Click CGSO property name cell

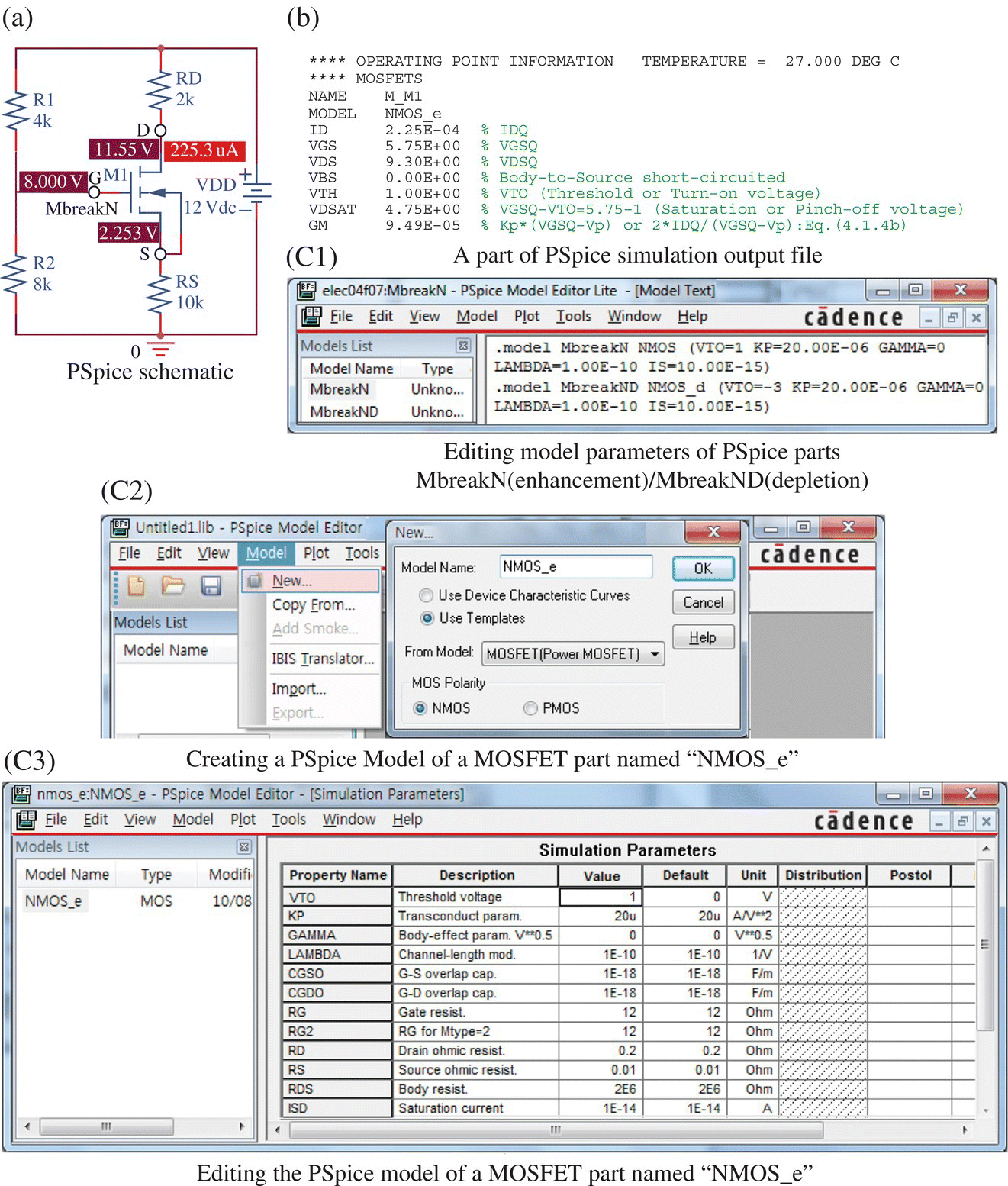point(337,974)
